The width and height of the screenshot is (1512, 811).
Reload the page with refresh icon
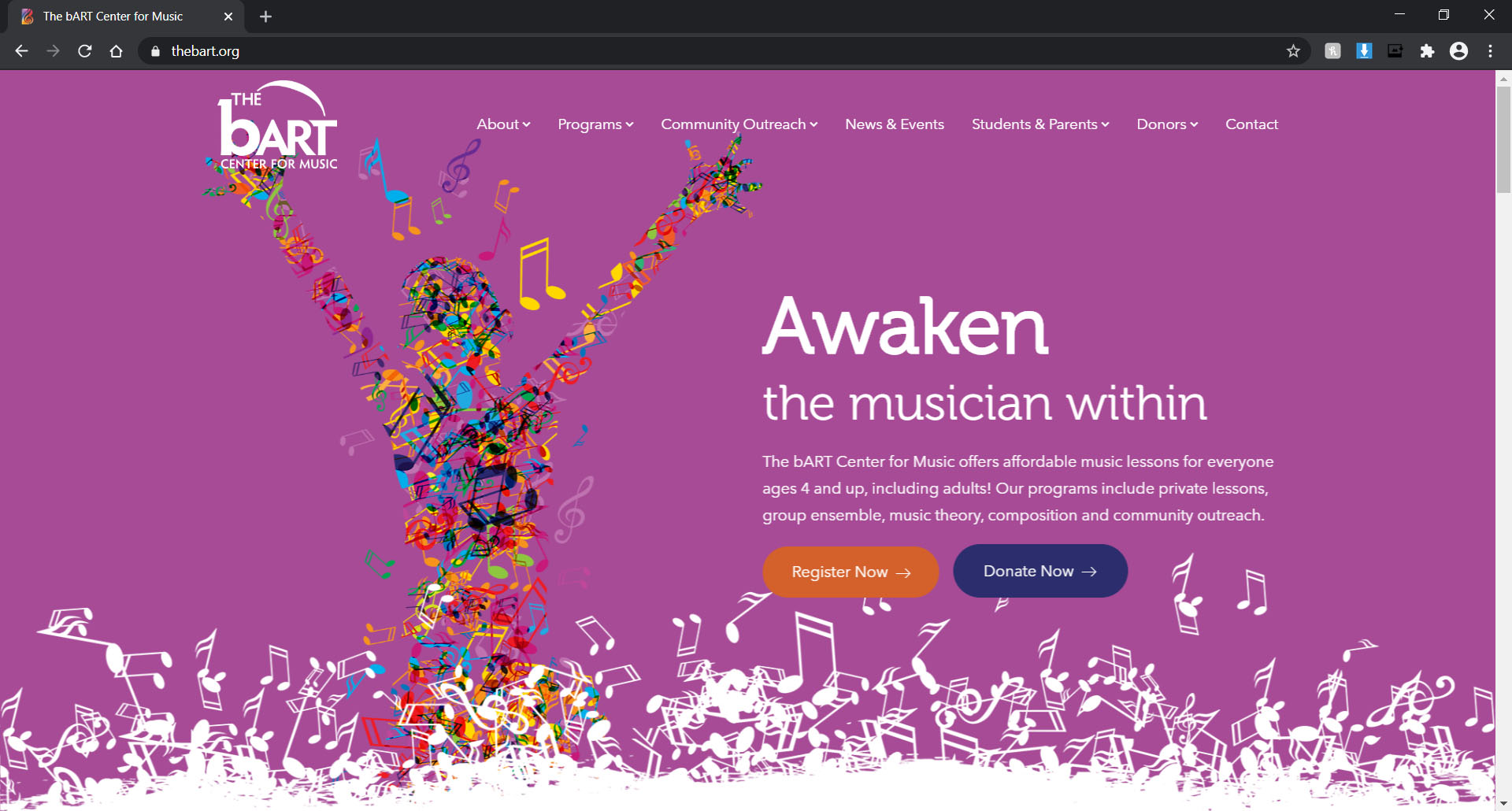[85, 51]
